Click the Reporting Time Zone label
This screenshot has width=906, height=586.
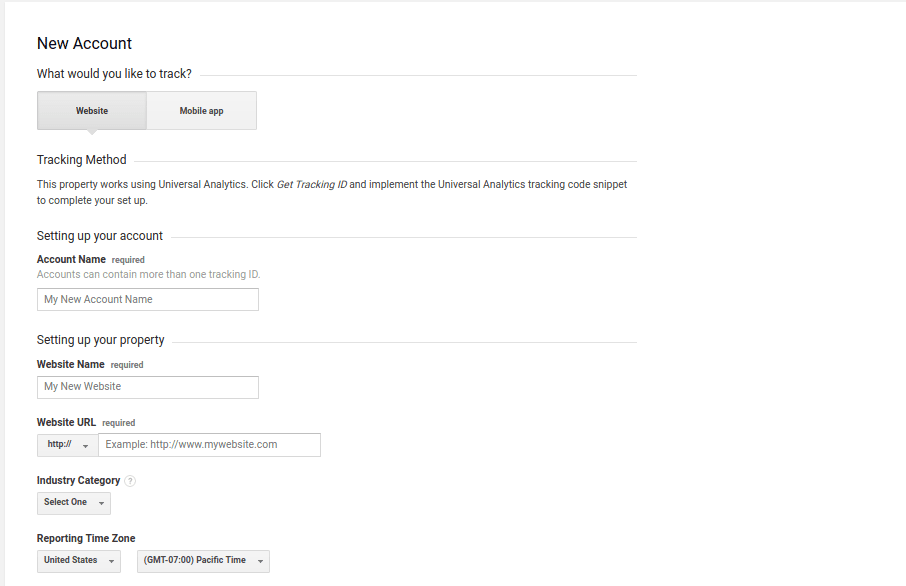[x=84, y=538]
